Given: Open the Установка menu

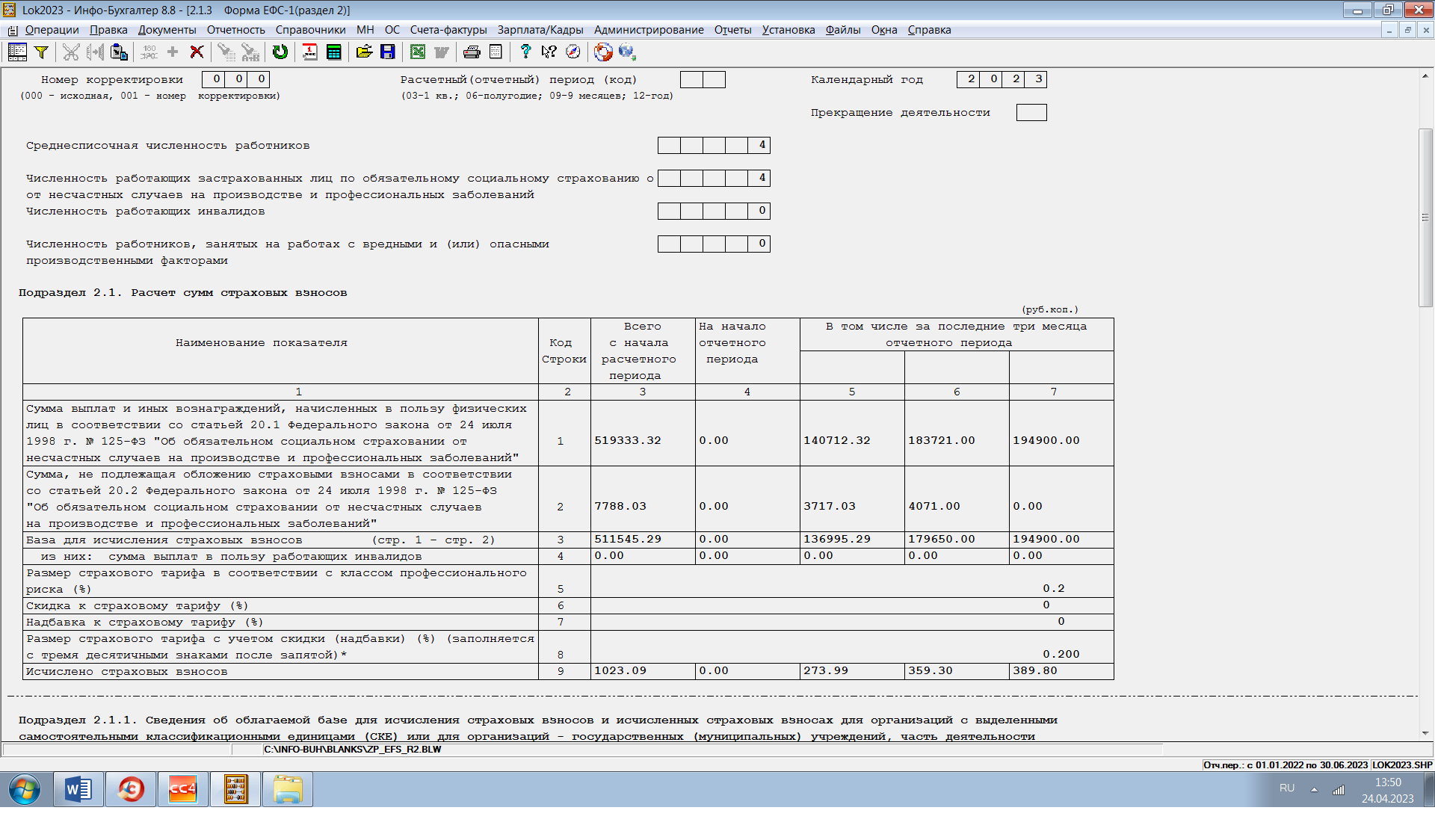Looking at the screenshot, I should (x=789, y=30).
